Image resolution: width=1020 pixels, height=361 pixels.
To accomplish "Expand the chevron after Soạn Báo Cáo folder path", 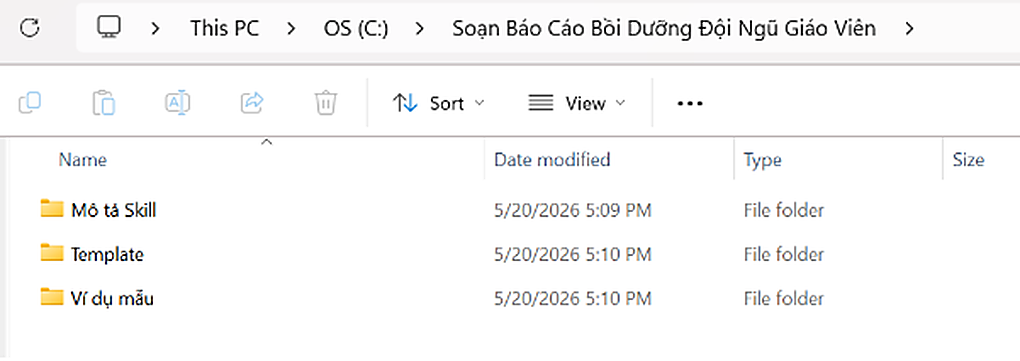I will click(909, 29).
